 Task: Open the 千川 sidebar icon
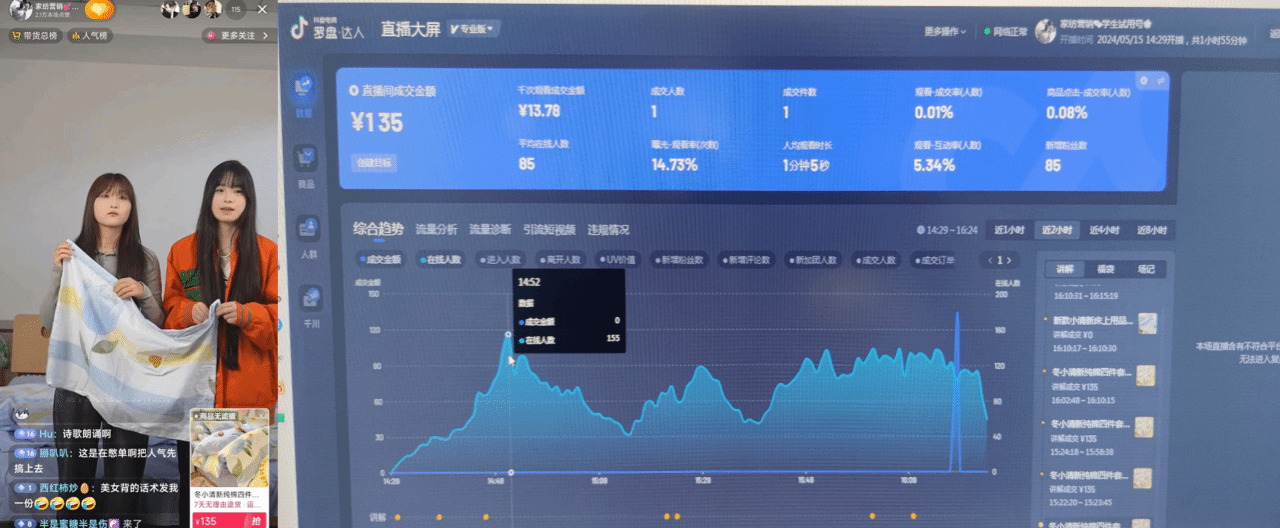point(311,303)
